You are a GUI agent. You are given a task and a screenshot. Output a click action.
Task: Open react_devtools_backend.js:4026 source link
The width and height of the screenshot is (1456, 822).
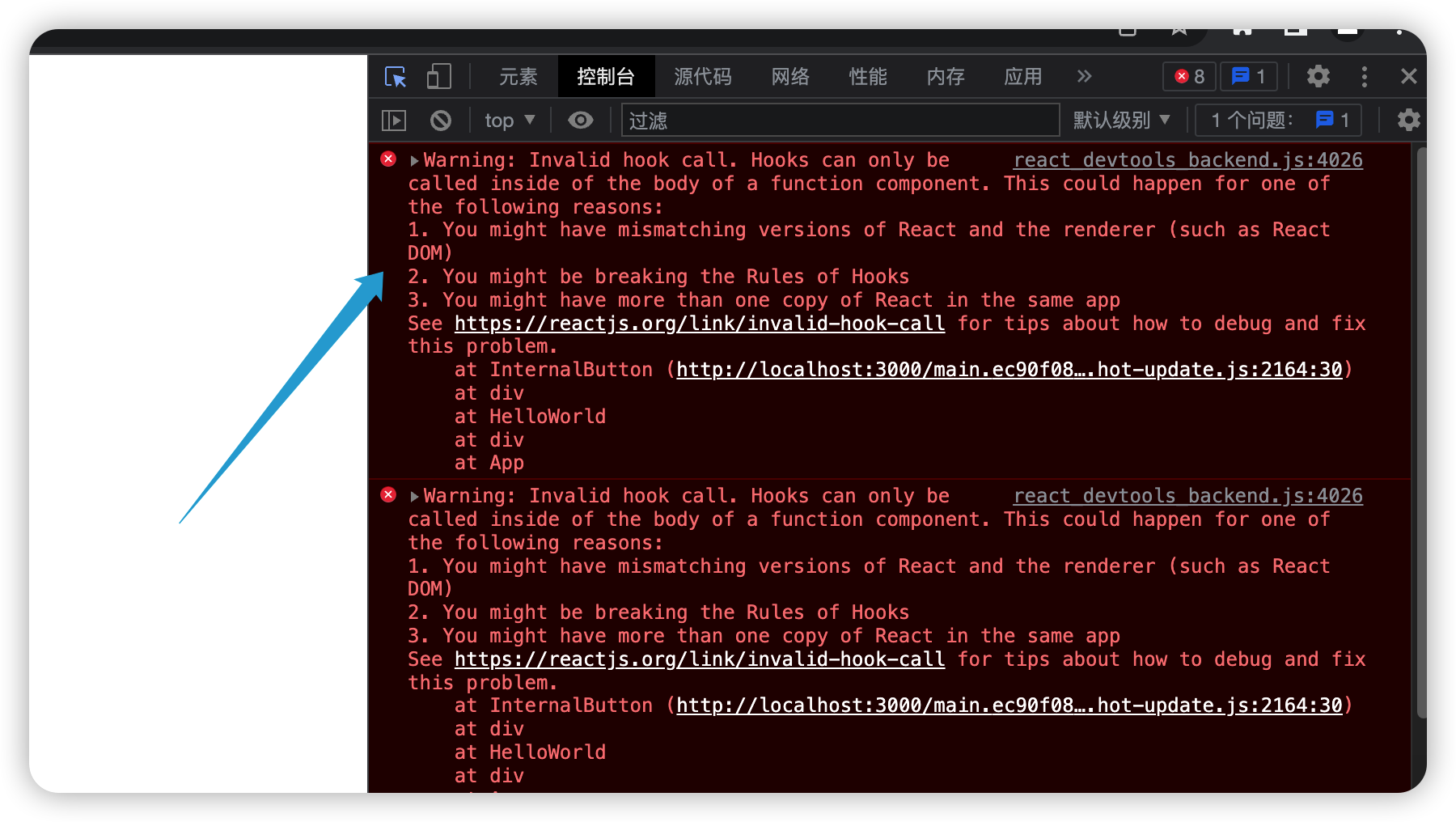(1187, 159)
